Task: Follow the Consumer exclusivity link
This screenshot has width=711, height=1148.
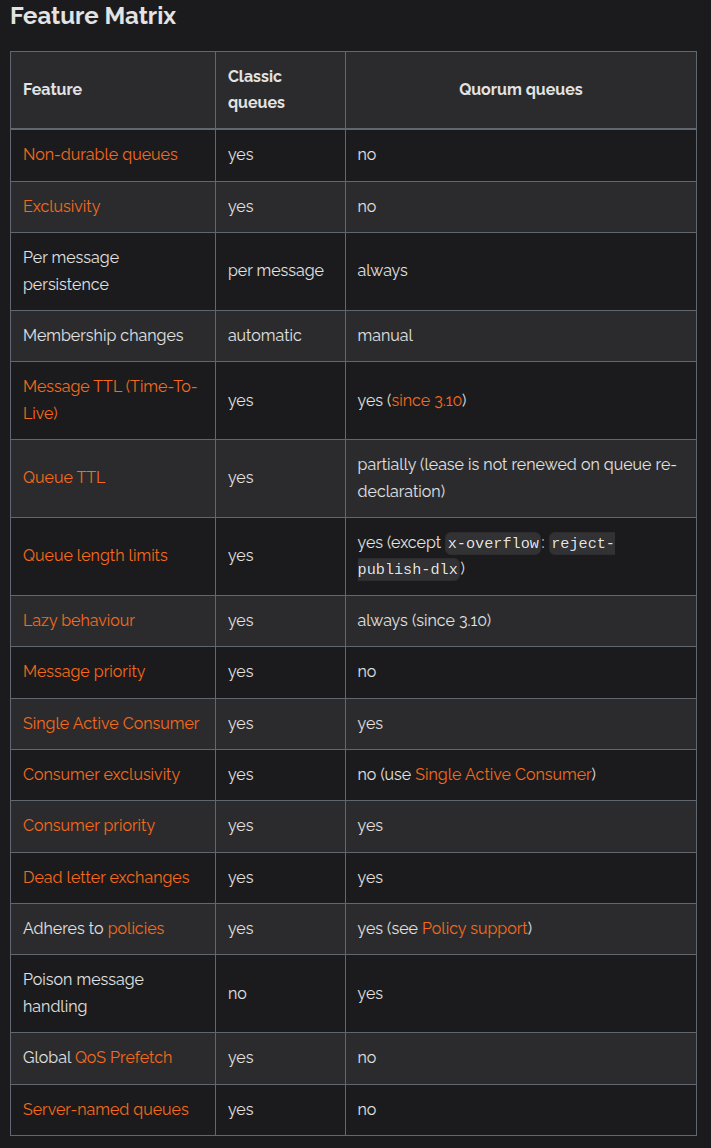Action: (x=102, y=775)
